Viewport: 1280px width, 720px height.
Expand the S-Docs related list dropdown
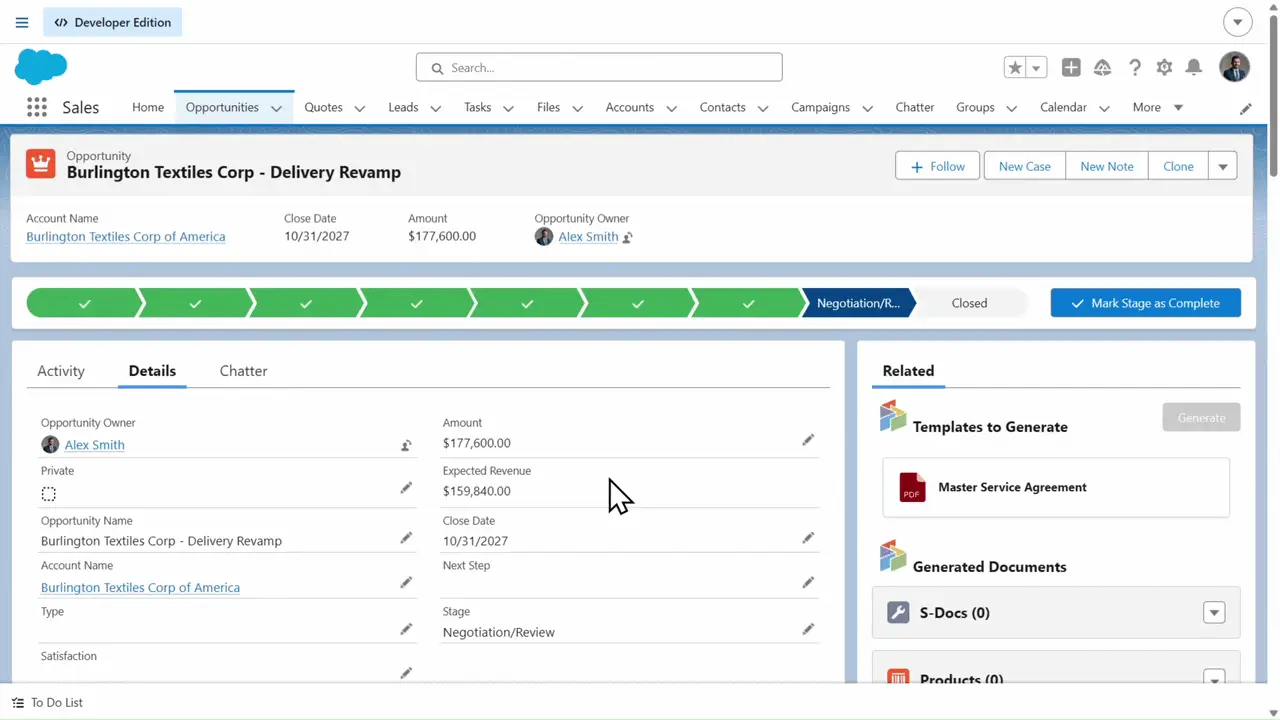[x=1214, y=613]
